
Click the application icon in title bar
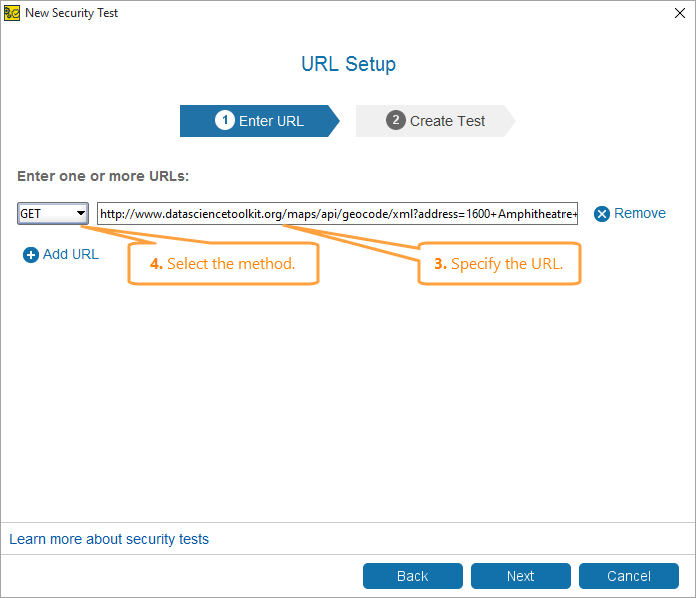point(12,13)
